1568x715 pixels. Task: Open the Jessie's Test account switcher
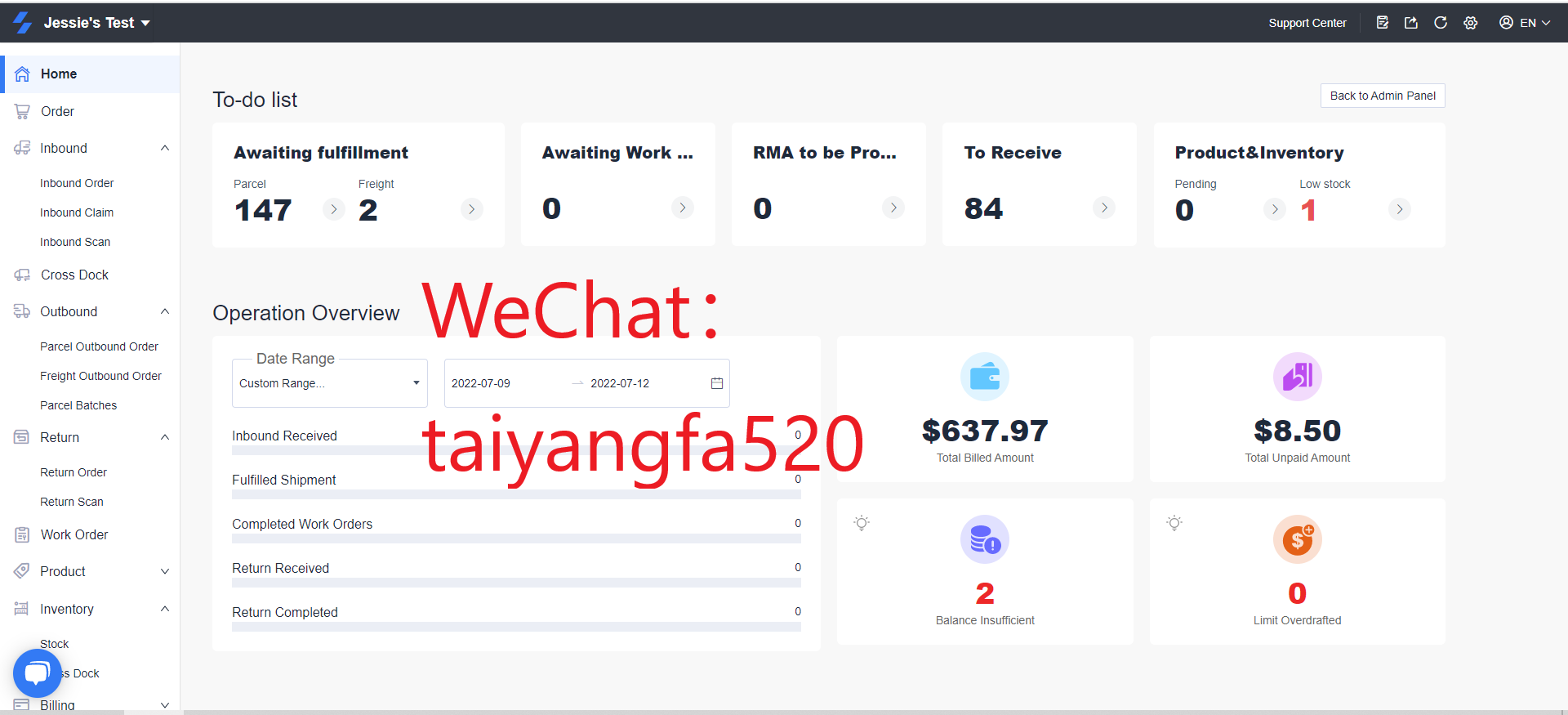point(96,23)
